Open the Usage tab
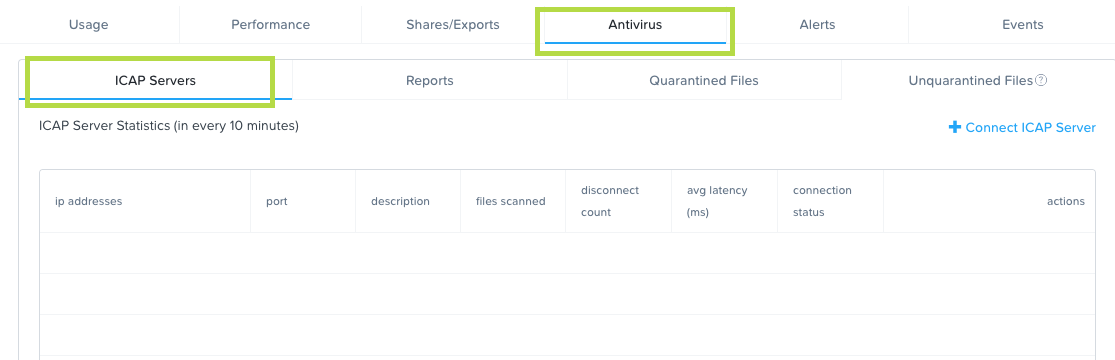Screen dimensions: 1115x360 pyautogui.click(x=89, y=25)
